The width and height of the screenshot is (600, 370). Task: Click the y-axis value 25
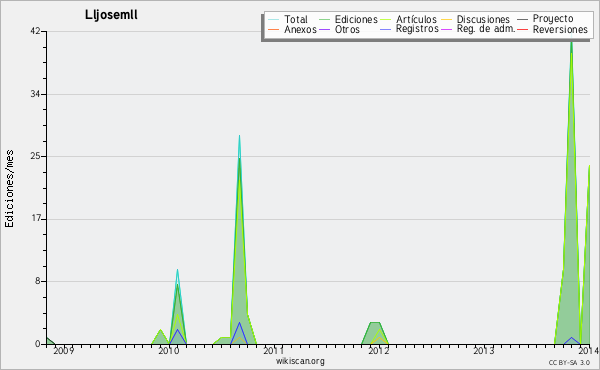click(35, 156)
